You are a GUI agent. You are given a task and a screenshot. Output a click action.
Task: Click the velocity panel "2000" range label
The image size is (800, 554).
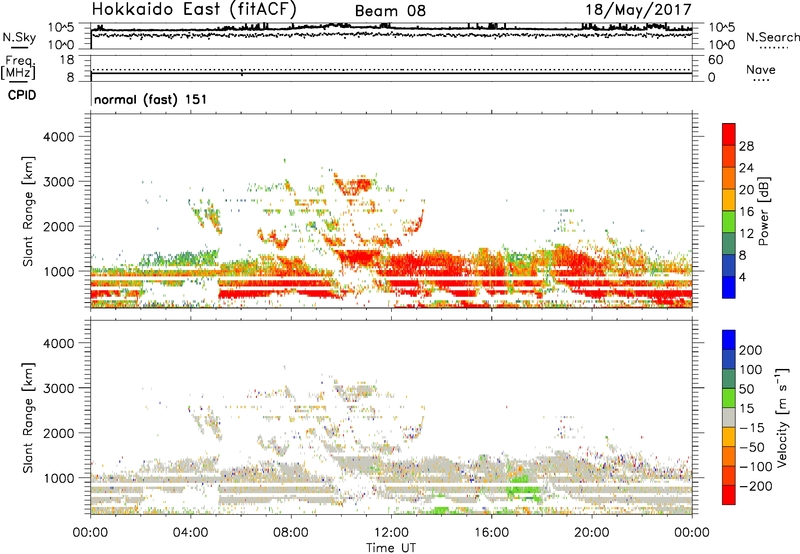point(59,433)
